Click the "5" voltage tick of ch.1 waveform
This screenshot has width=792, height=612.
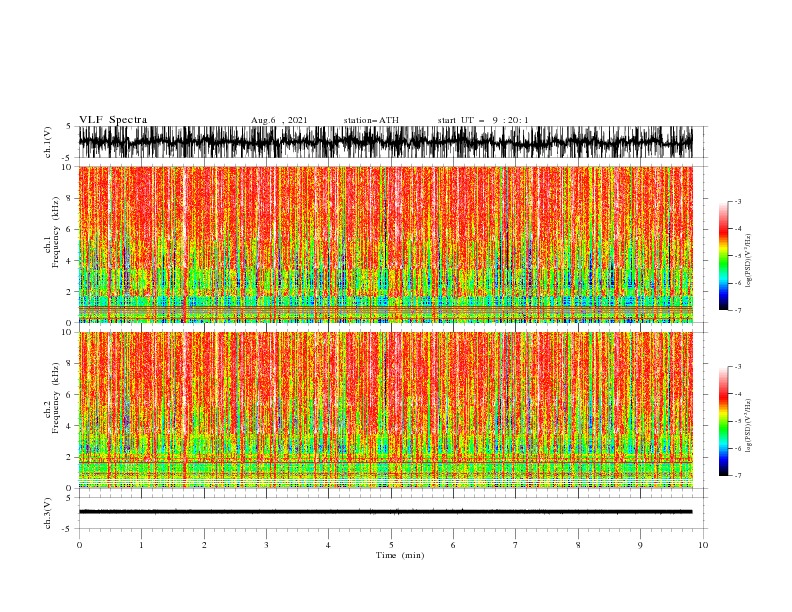tap(69, 126)
